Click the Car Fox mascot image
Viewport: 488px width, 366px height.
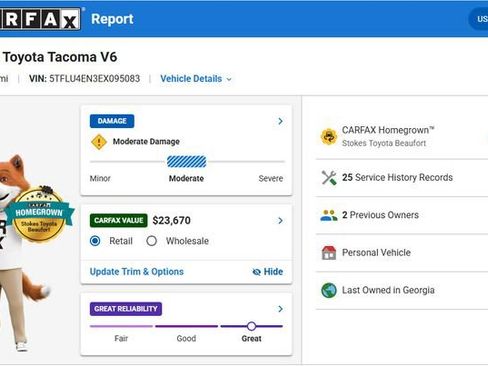(23, 253)
